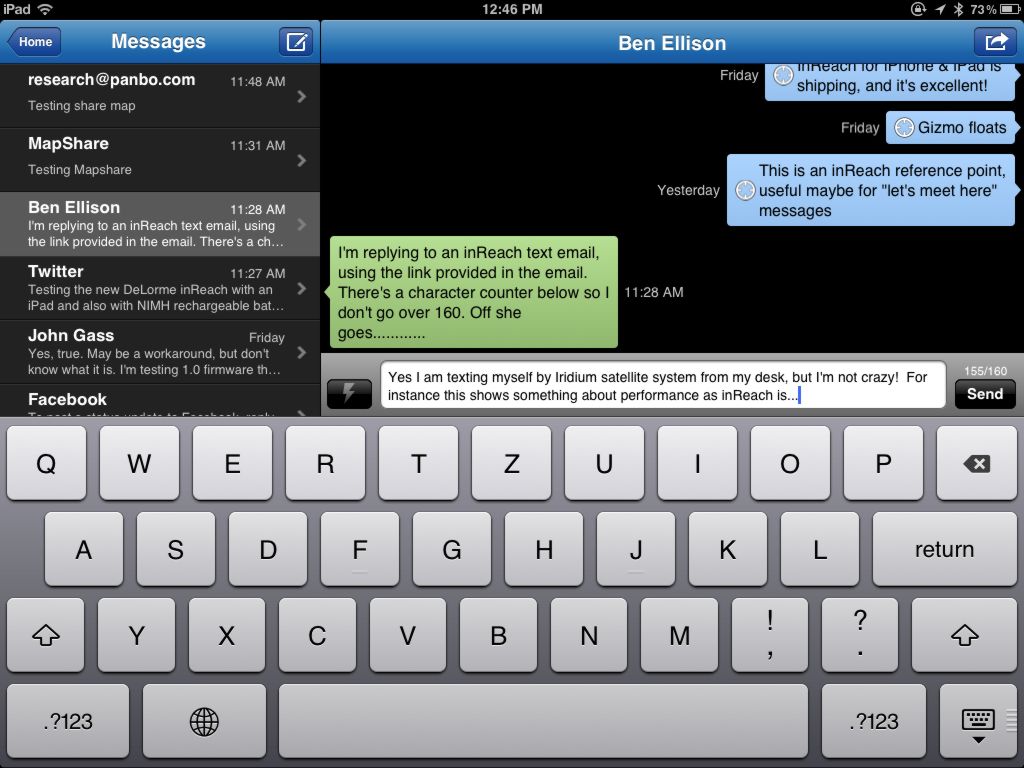Tap the 'inReach reference point' message bubble
The image size is (1024, 768).
pyautogui.click(x=872, y=190)
